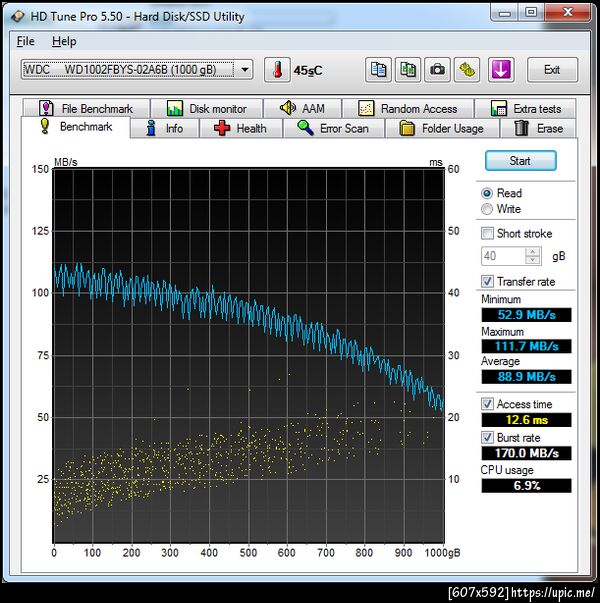Open options via the gears icon
The height and width of the screenshot is (603, 600).
pos(467,70)
